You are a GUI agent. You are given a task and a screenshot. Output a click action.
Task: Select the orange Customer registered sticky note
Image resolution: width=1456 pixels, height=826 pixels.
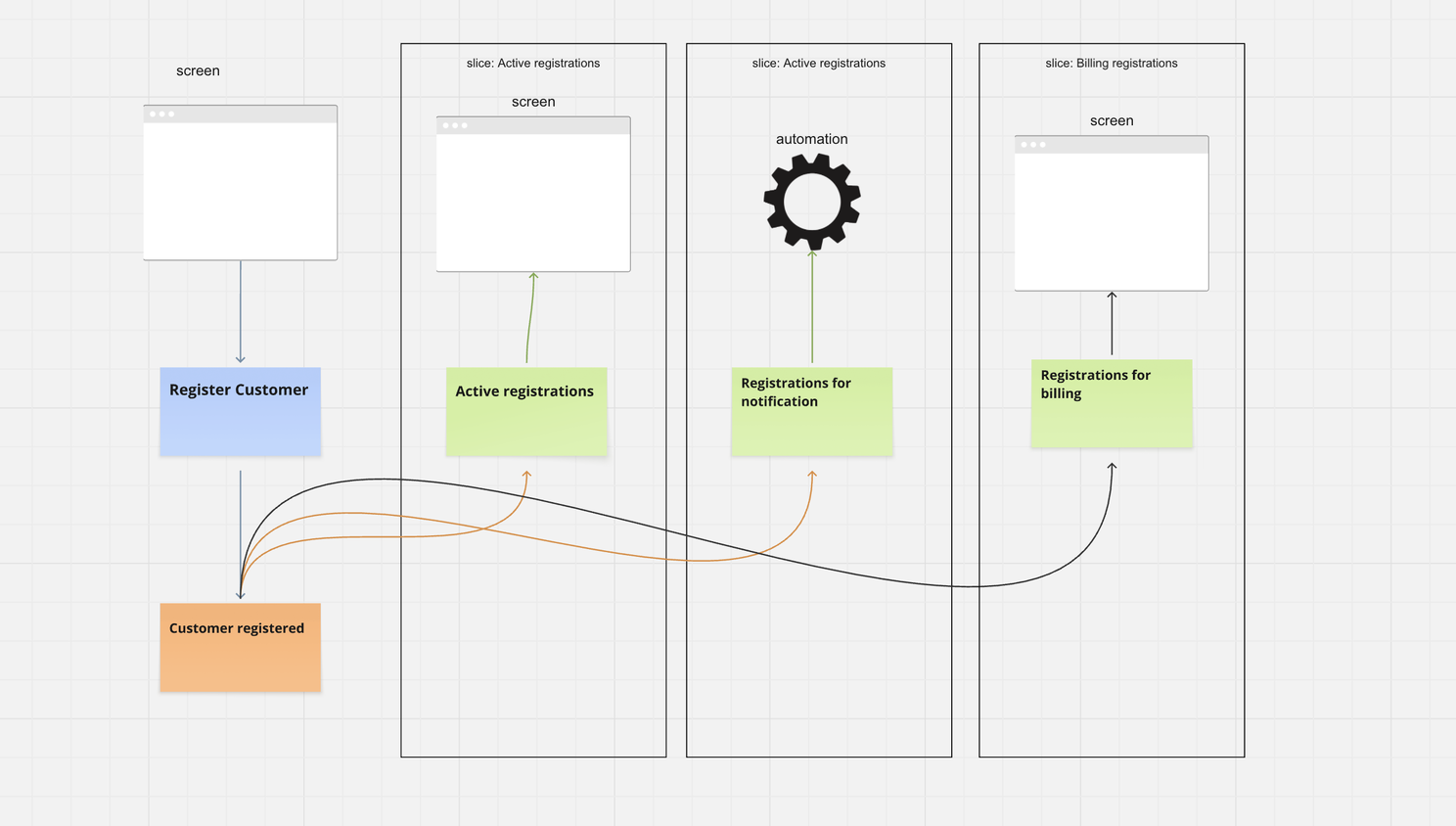(240, 648)
